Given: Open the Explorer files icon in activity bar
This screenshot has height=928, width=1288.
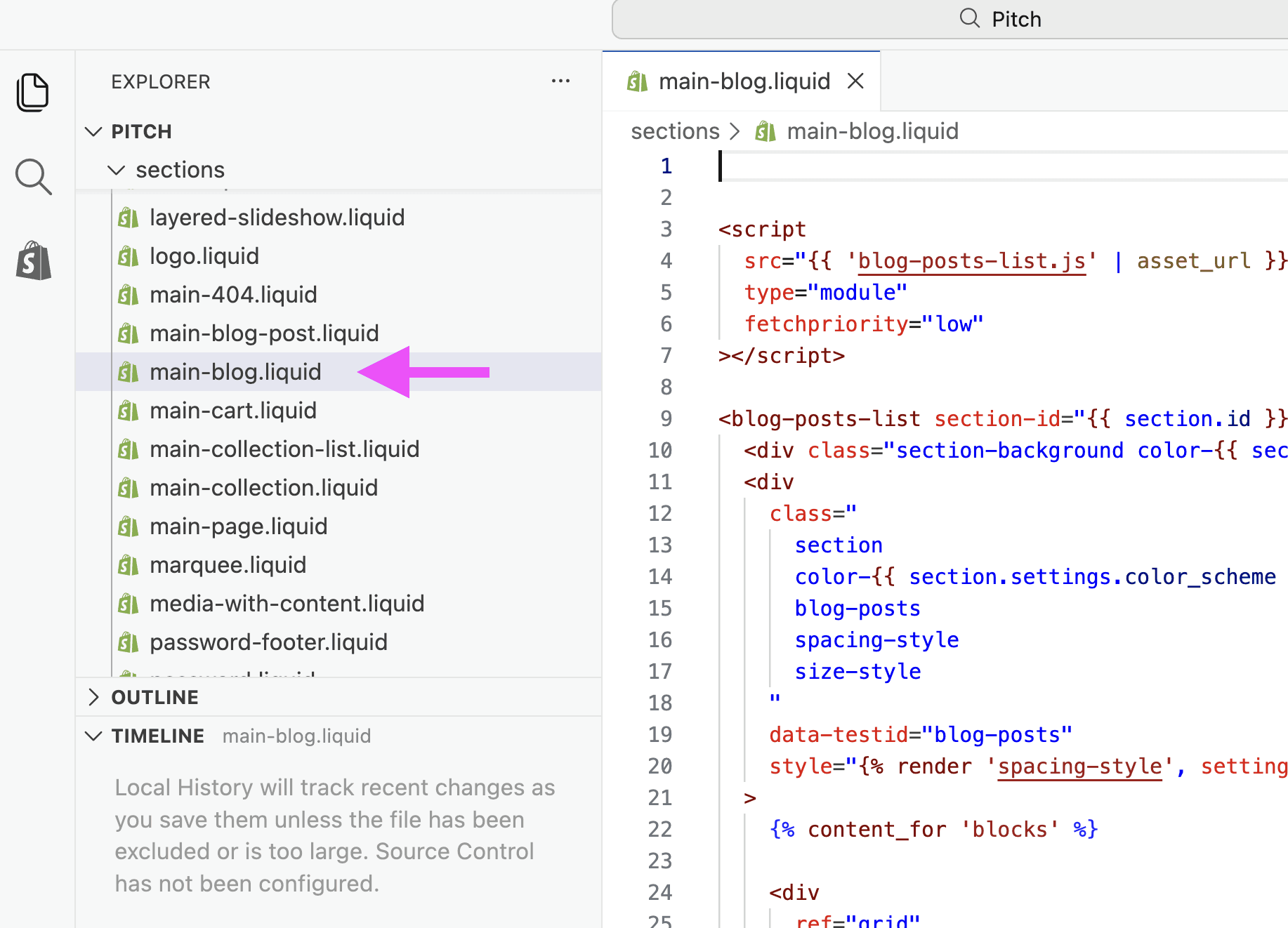Looking at the screenshot, I should click(x=33, y=92).
